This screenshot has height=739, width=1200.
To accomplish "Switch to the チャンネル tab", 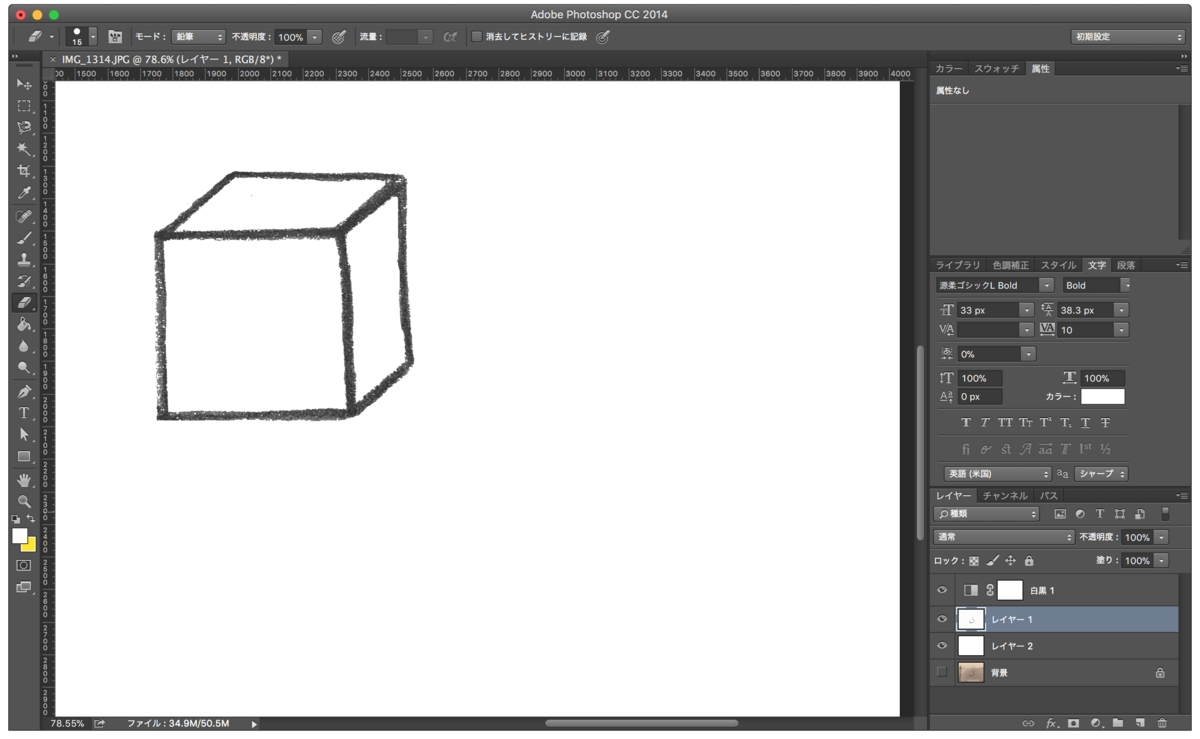I will point(1005,496).
